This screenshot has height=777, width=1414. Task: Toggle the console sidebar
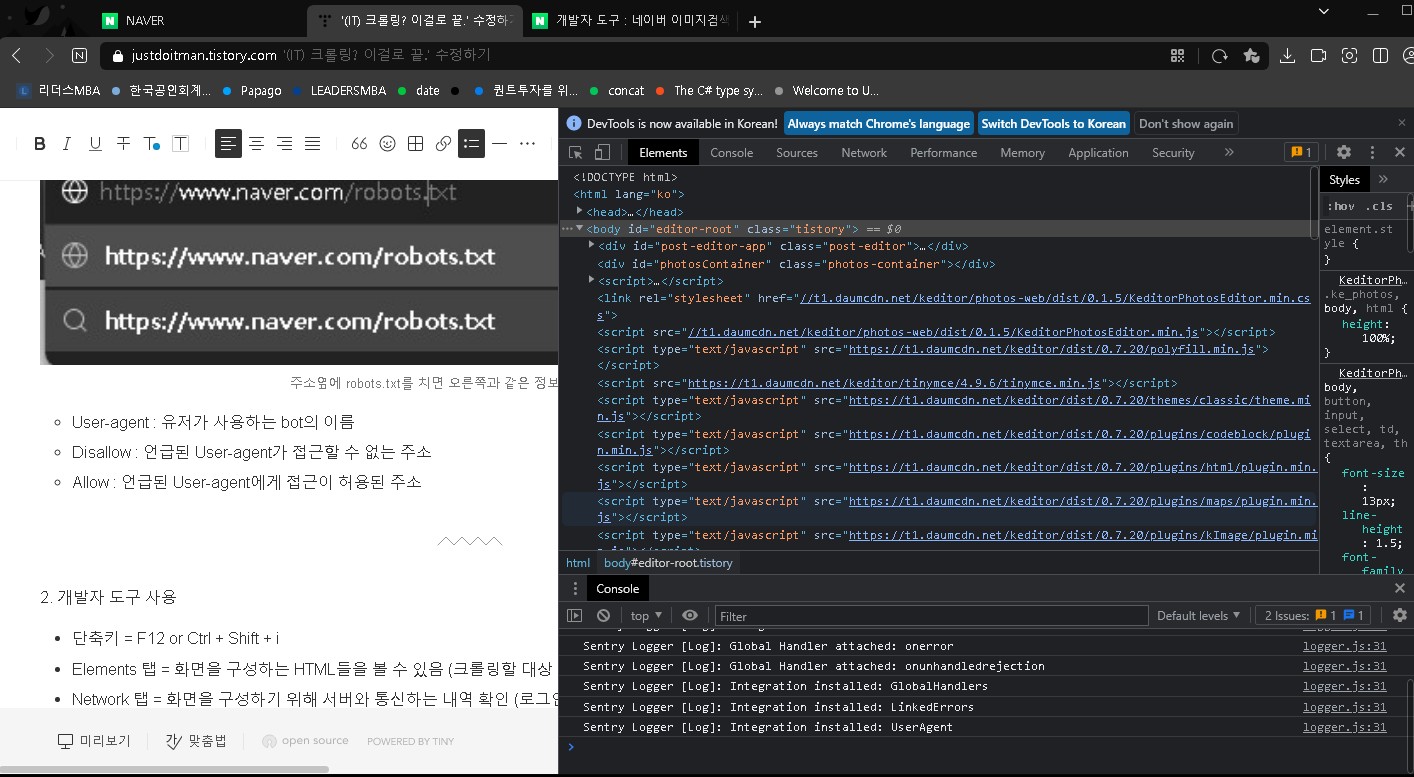click(574, 615)
